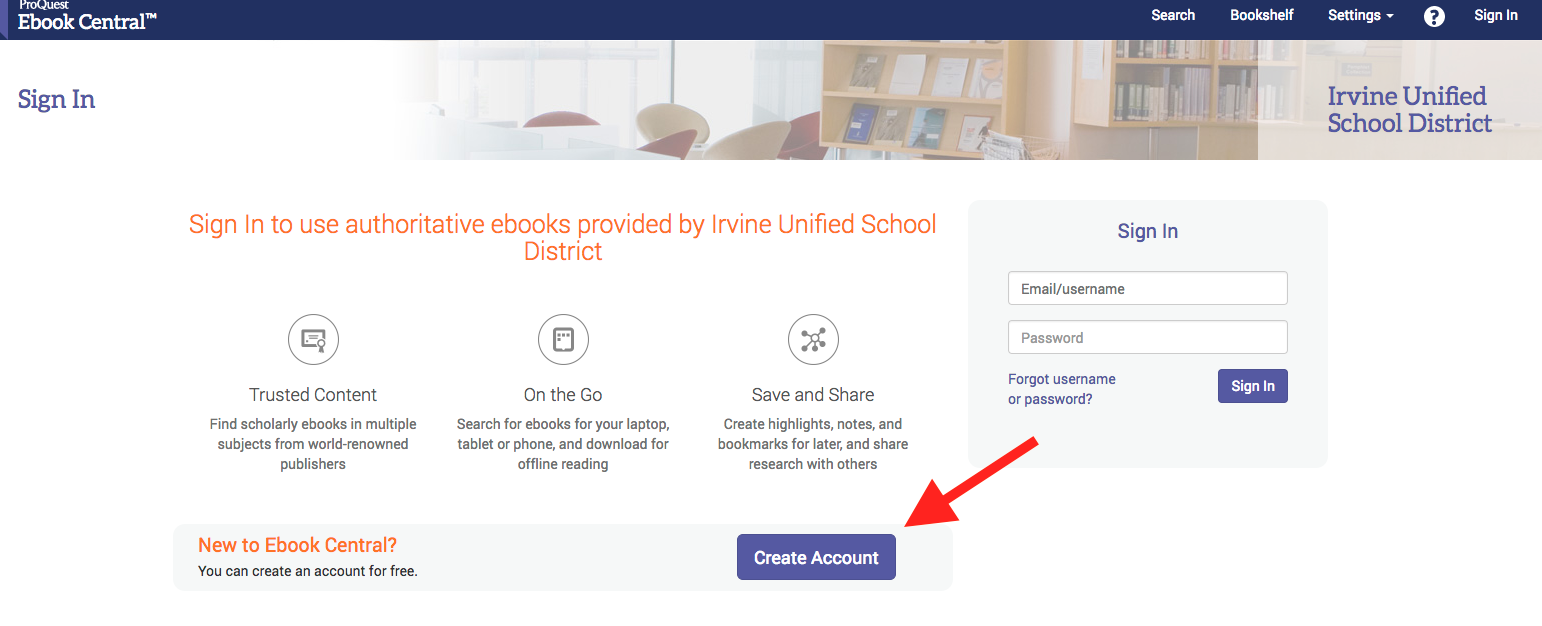Image resolution: width=1542 pixels, height=626 pixels.
Task: Click Sign In in the top-right navigation bar
Action: pos(1496,15)
